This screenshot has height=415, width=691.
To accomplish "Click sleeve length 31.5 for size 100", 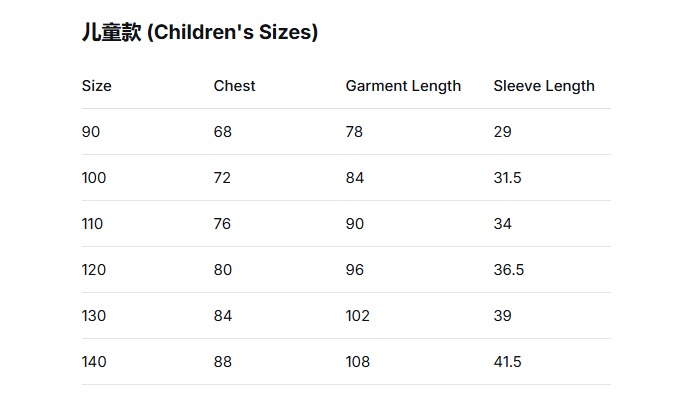I will pyautogui.click(x=507, y=178).
